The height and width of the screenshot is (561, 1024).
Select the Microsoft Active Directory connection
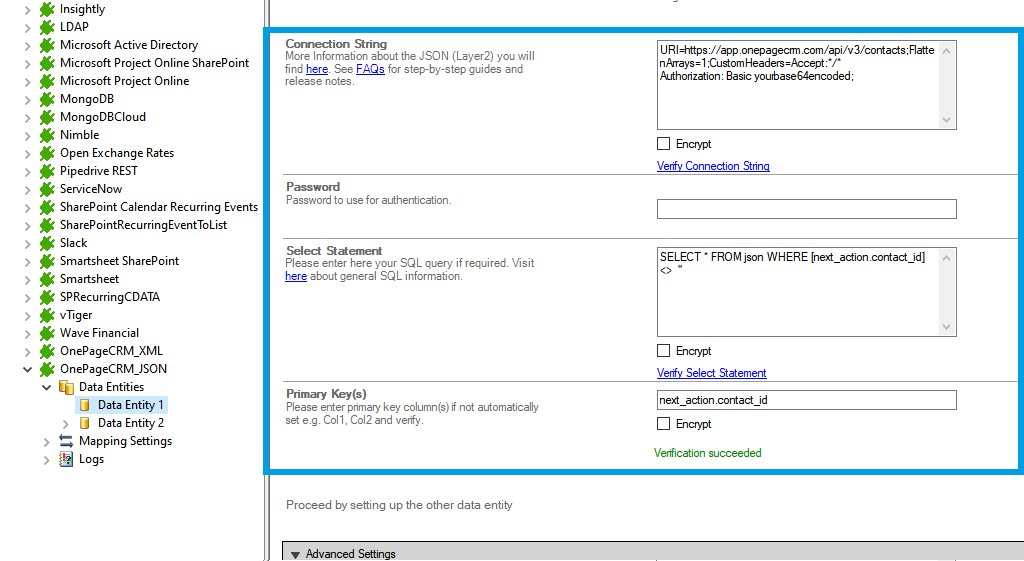[129, 45]
